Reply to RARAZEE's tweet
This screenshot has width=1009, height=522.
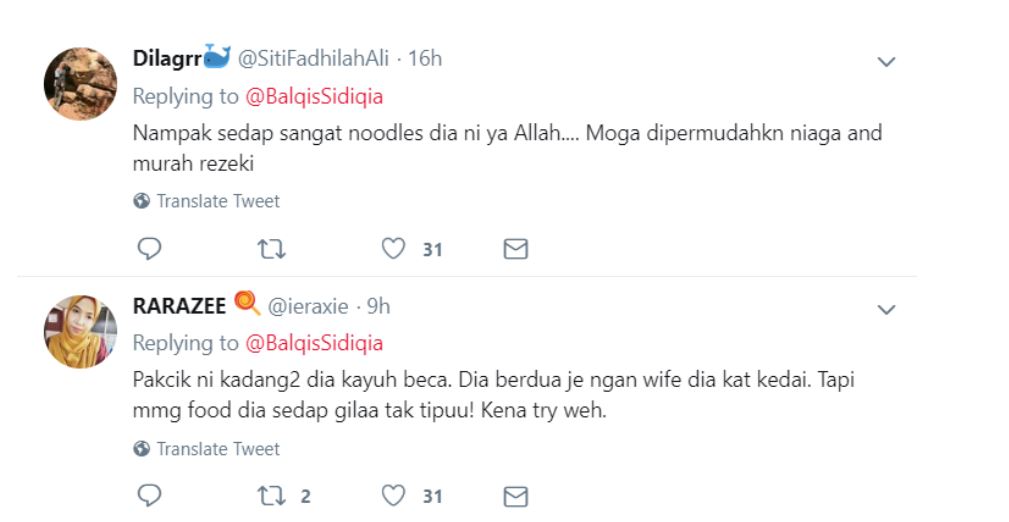point(149,496)
